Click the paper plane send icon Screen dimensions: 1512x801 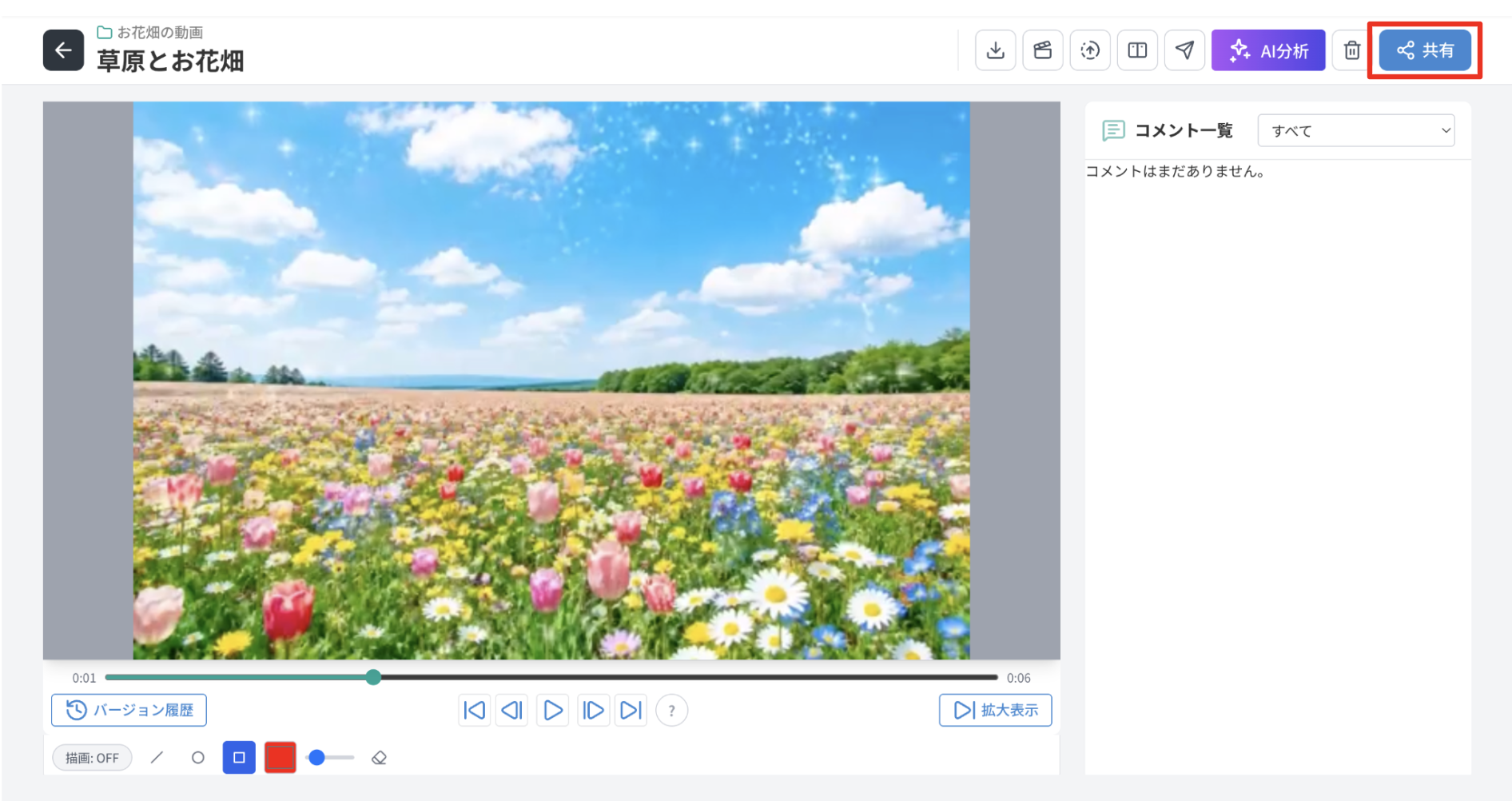point(1184,50)
